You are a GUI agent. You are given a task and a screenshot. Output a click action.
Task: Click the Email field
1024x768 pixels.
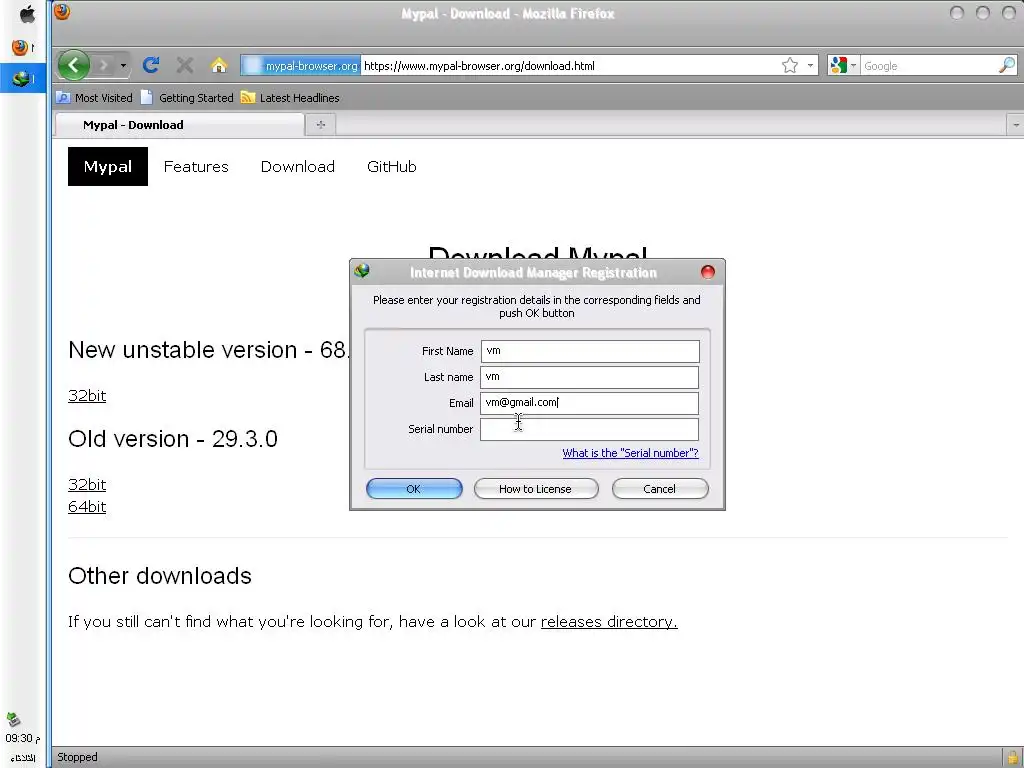[x=590, y=403]
